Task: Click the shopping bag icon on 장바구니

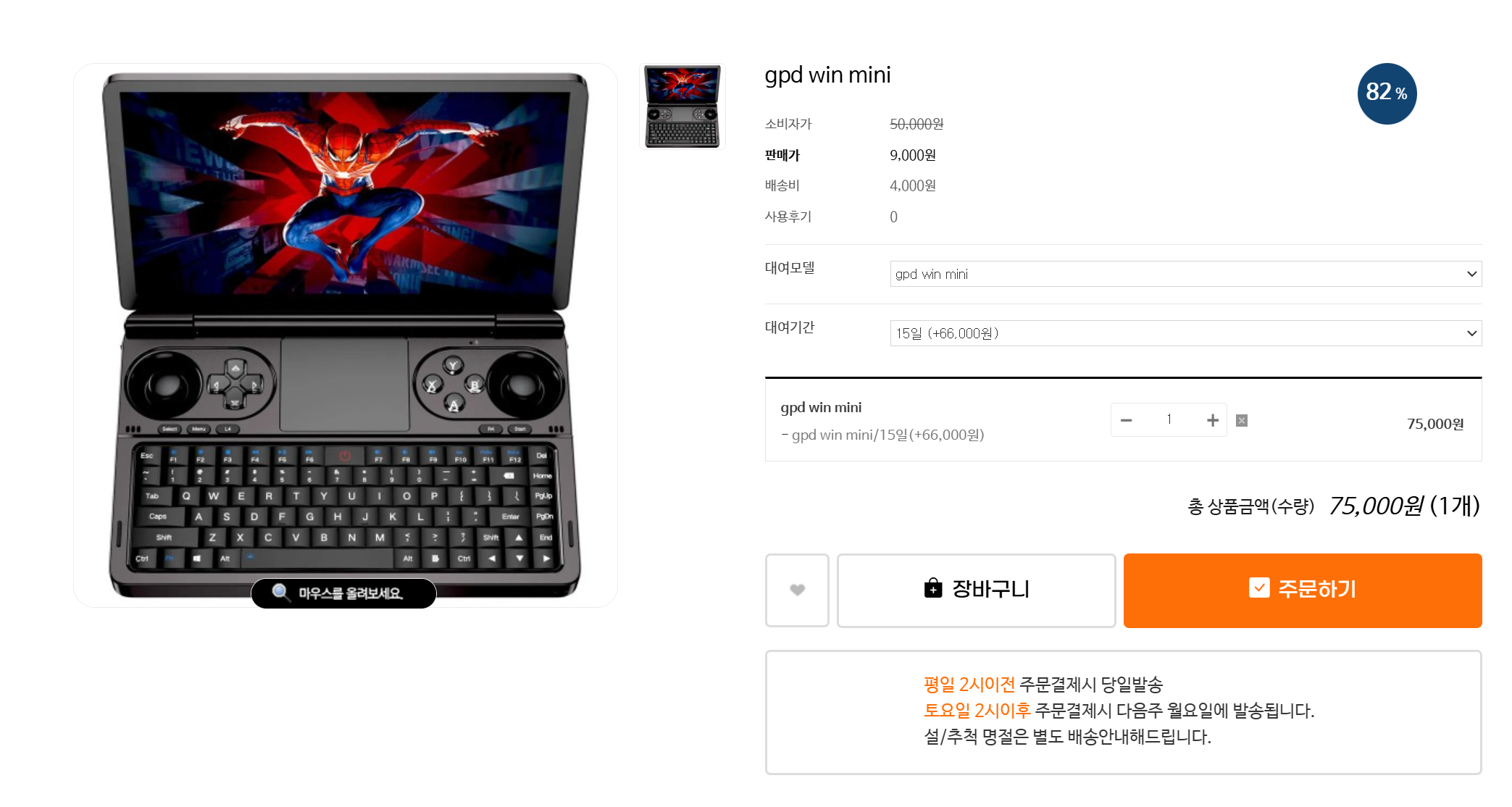Action: coord(933,588)
